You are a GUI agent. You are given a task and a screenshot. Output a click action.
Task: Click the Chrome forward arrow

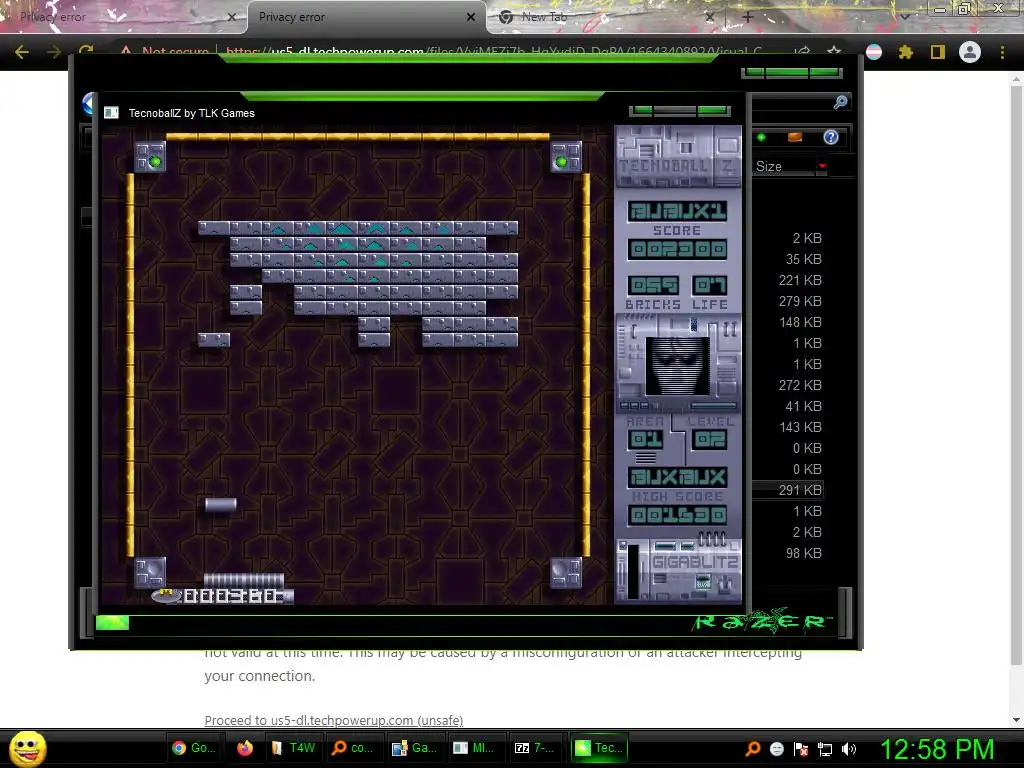coord(54,52)
